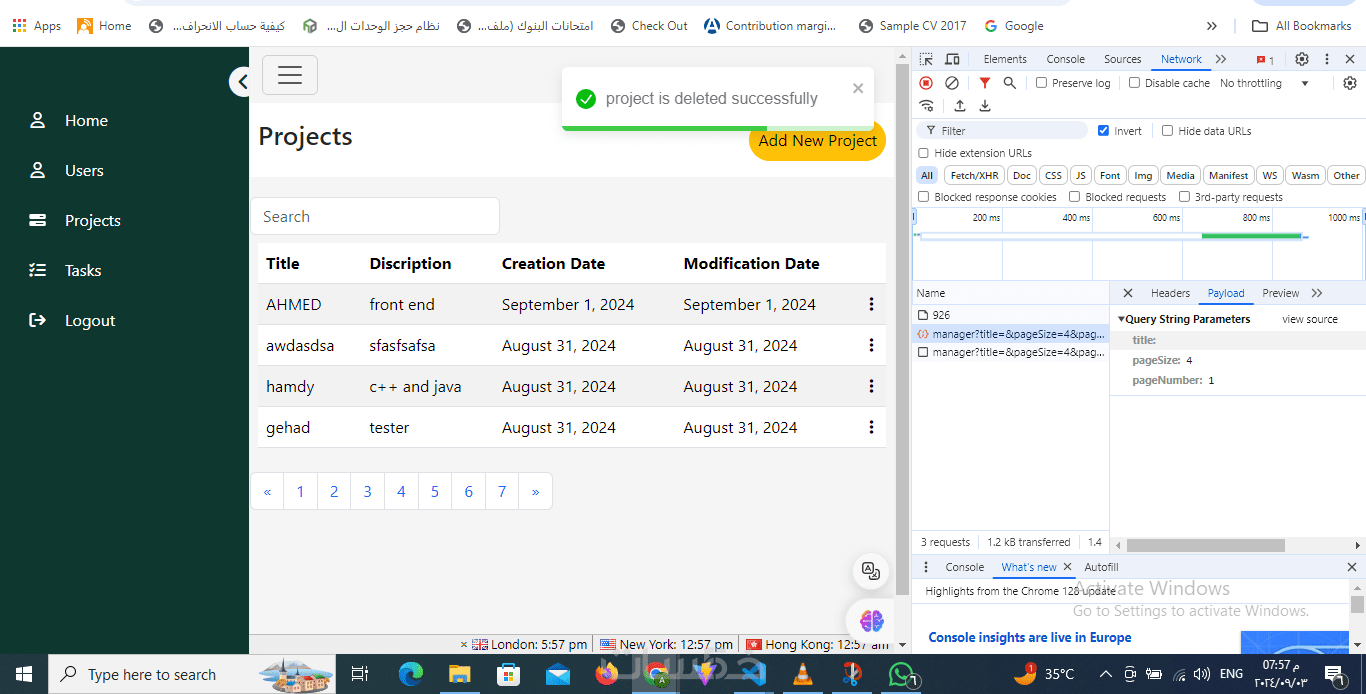Image resolution: width=1366 pixels, height=694 pixels.
Task: Uncheck the Invert filter checkbox
Action: [x=1103, y=131]
